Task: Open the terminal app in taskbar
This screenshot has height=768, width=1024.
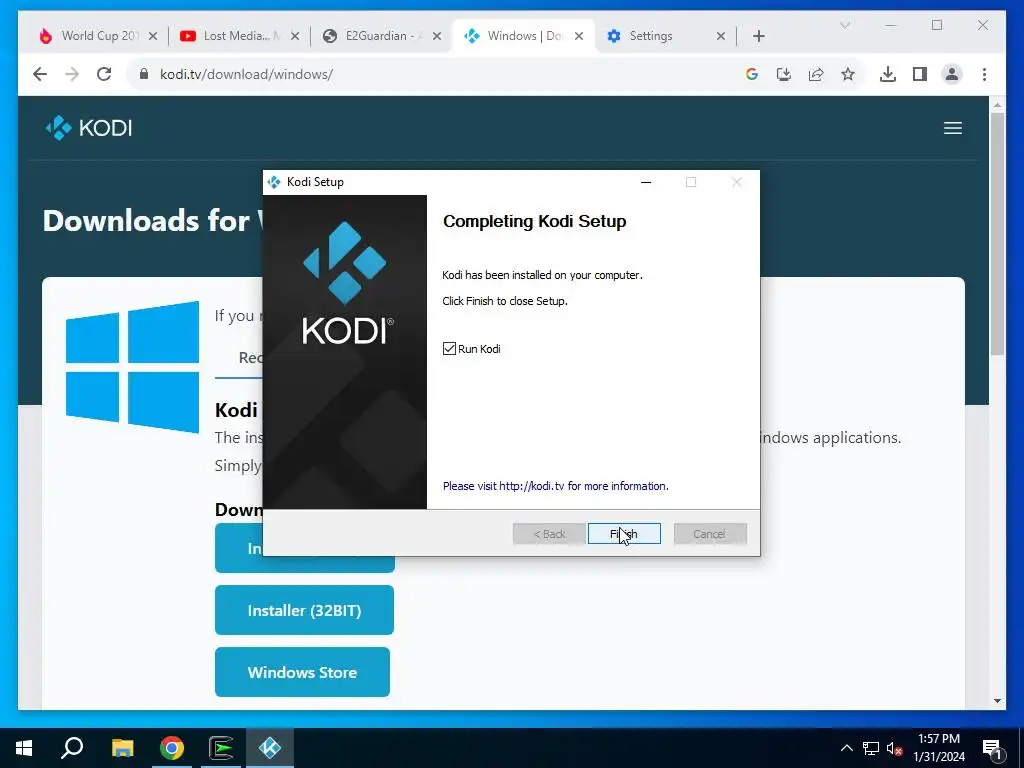Action: pyautogui.click(x=221, y=748)
